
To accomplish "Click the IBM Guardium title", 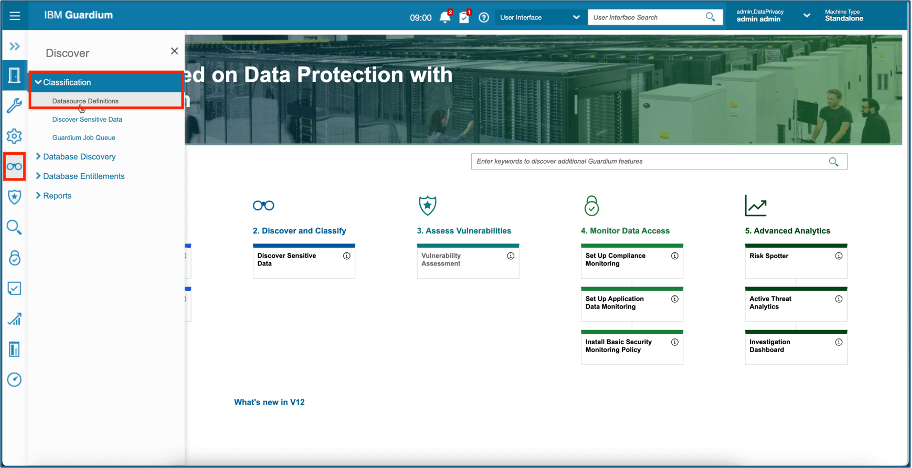I will click(x=79, y=15).
